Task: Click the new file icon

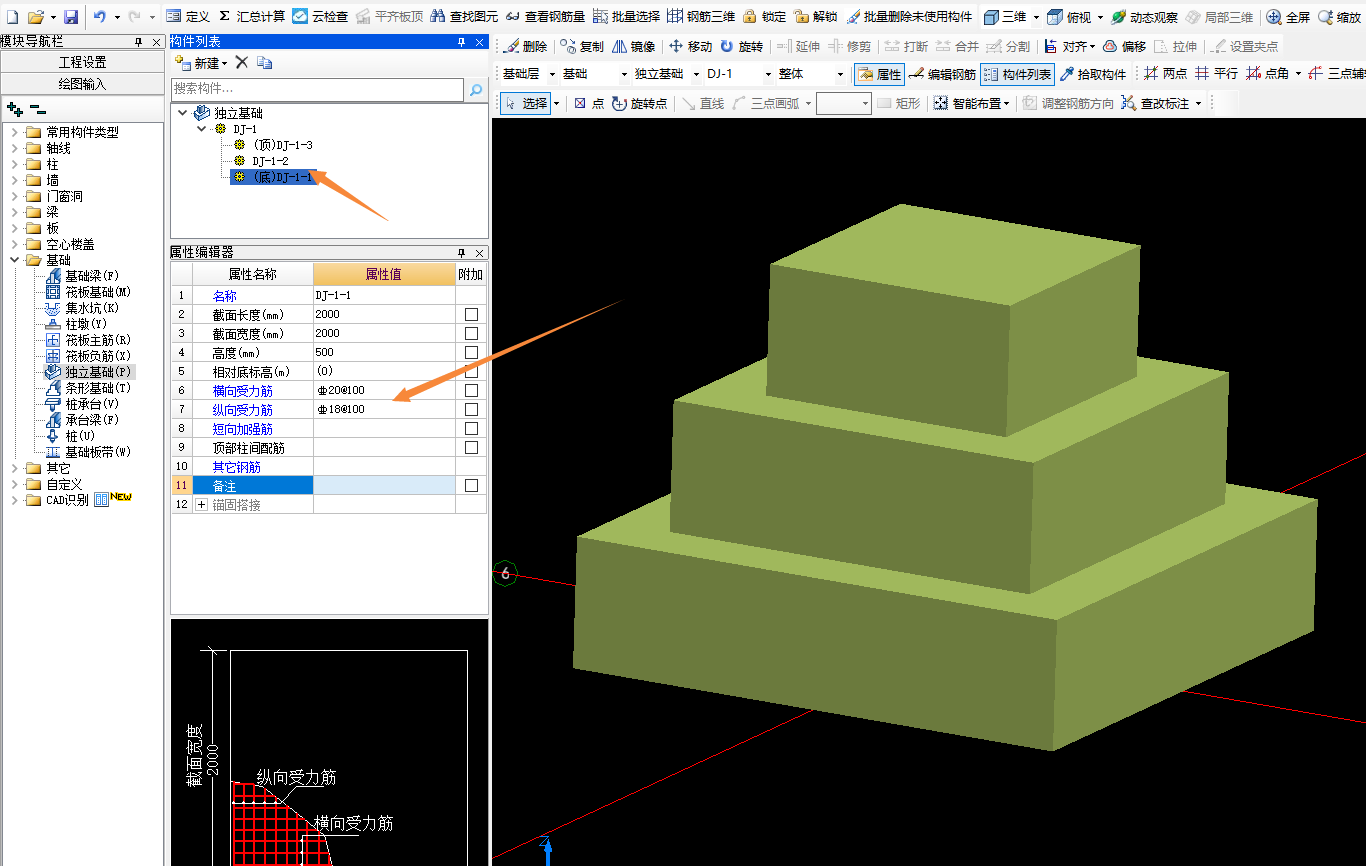Action: (12, 17)
